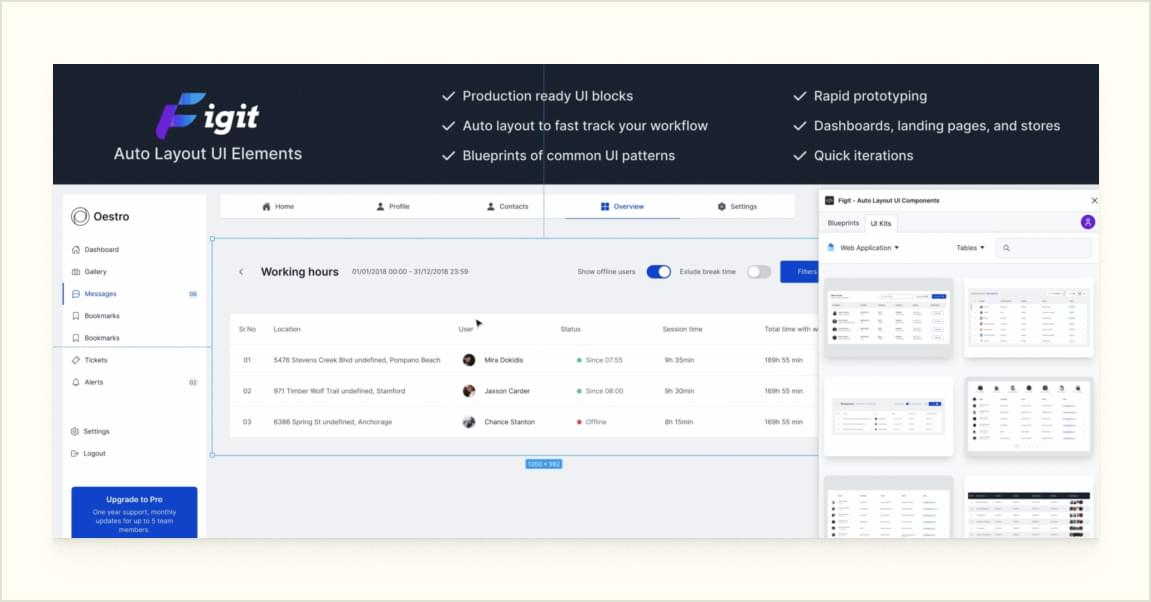Open the Web Application dropdown
The width and height of the screenshot is (1151, 602).
[867, 248]
